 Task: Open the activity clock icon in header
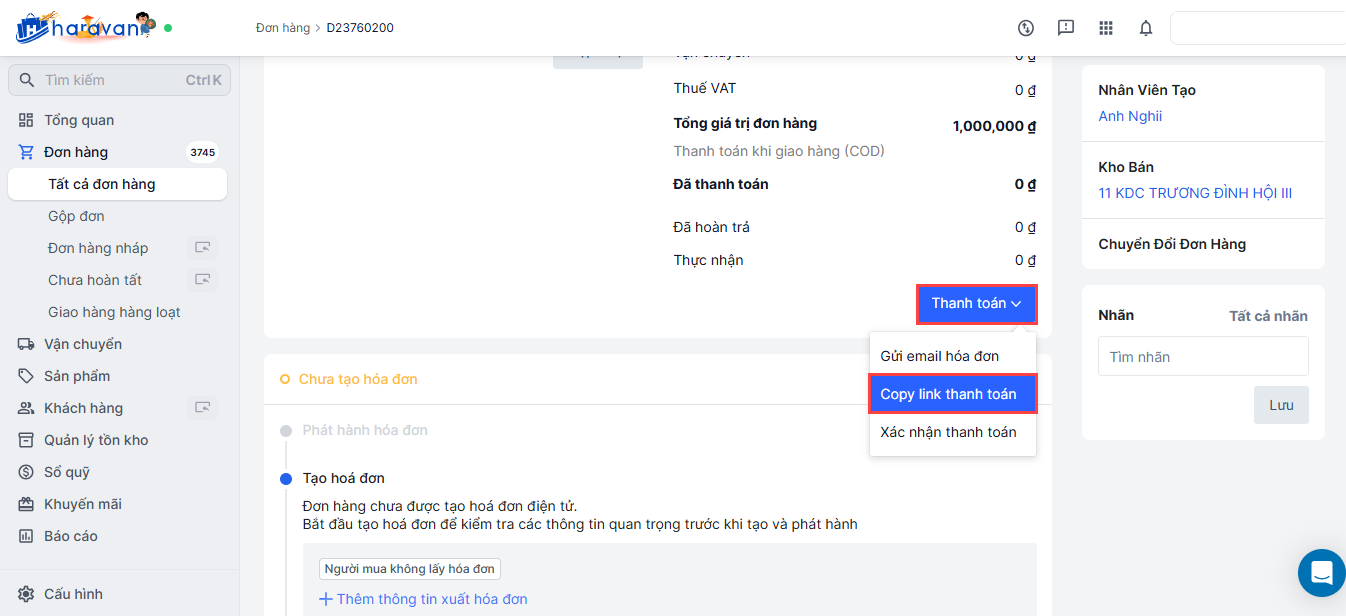[1025, 28]
